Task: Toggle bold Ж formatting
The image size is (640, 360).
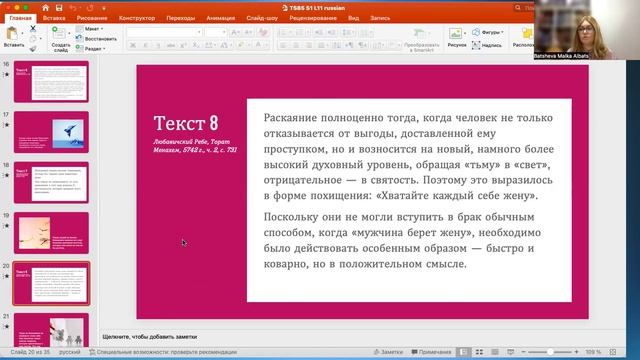Action: [133, 45]
